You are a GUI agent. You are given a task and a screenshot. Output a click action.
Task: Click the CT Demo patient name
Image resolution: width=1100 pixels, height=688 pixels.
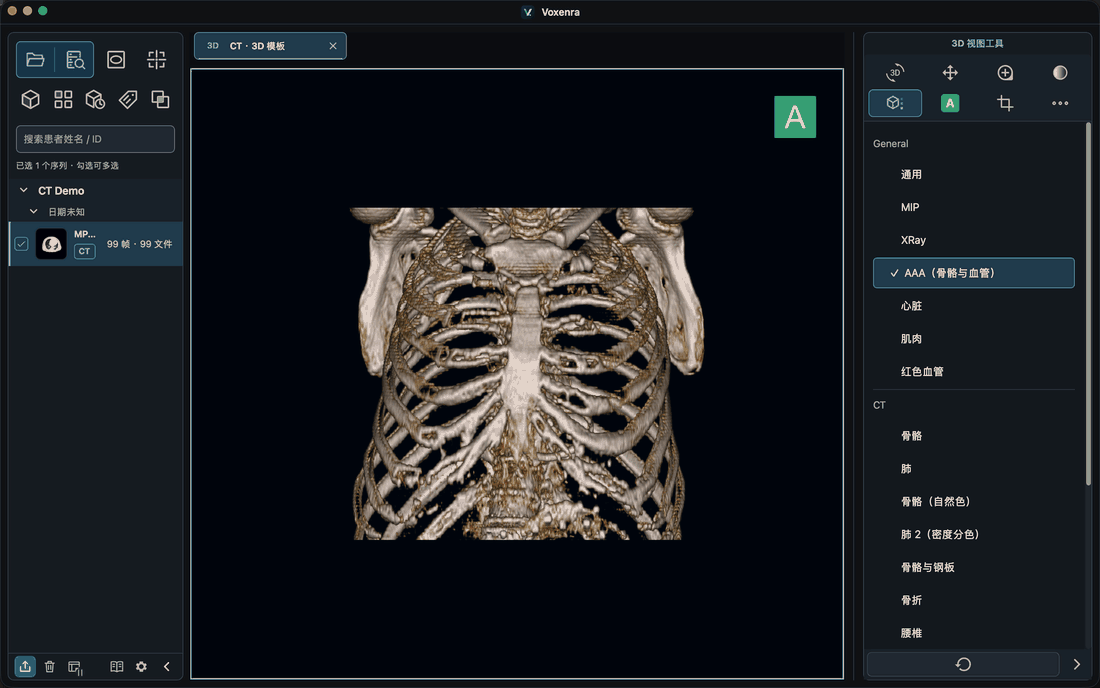coord(61,191)
